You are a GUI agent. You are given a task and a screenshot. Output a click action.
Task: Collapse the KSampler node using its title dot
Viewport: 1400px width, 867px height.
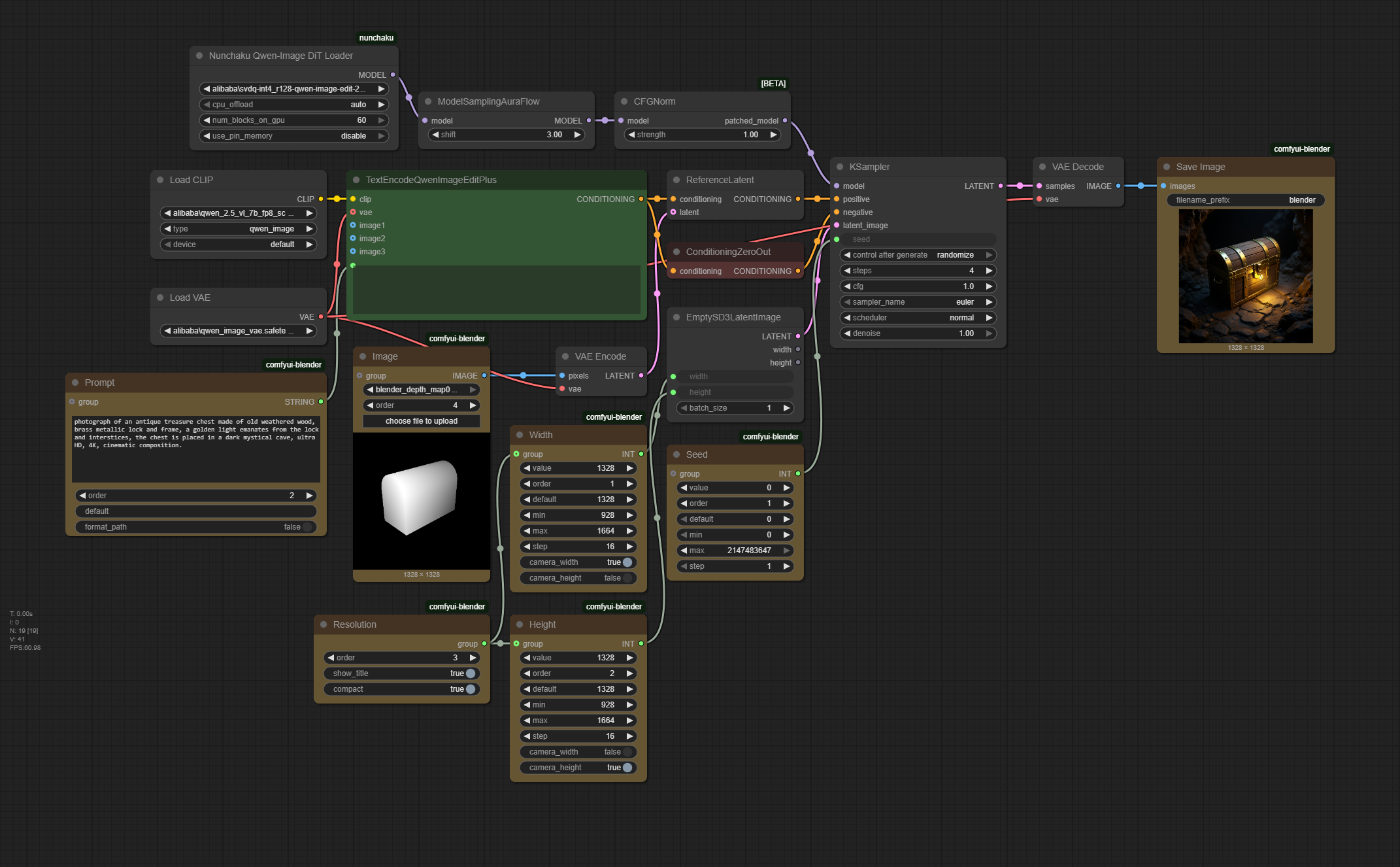click(x=840, y=167)
